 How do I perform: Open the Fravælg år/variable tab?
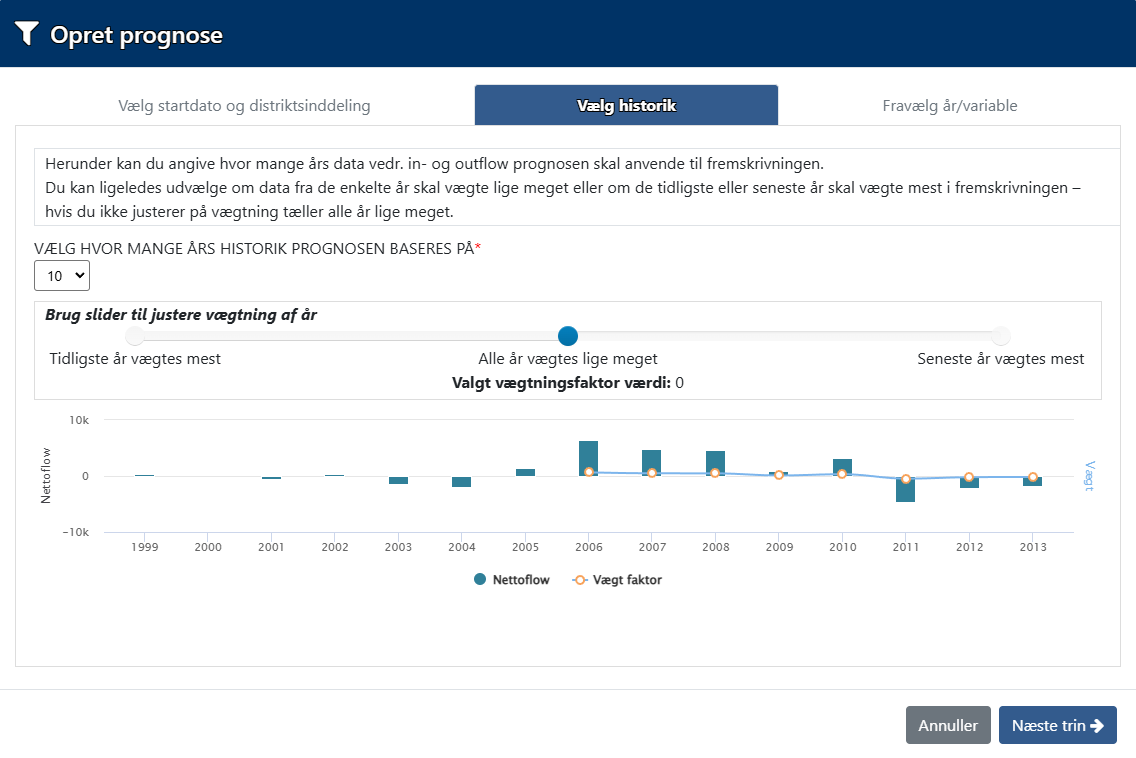(950, 106)
